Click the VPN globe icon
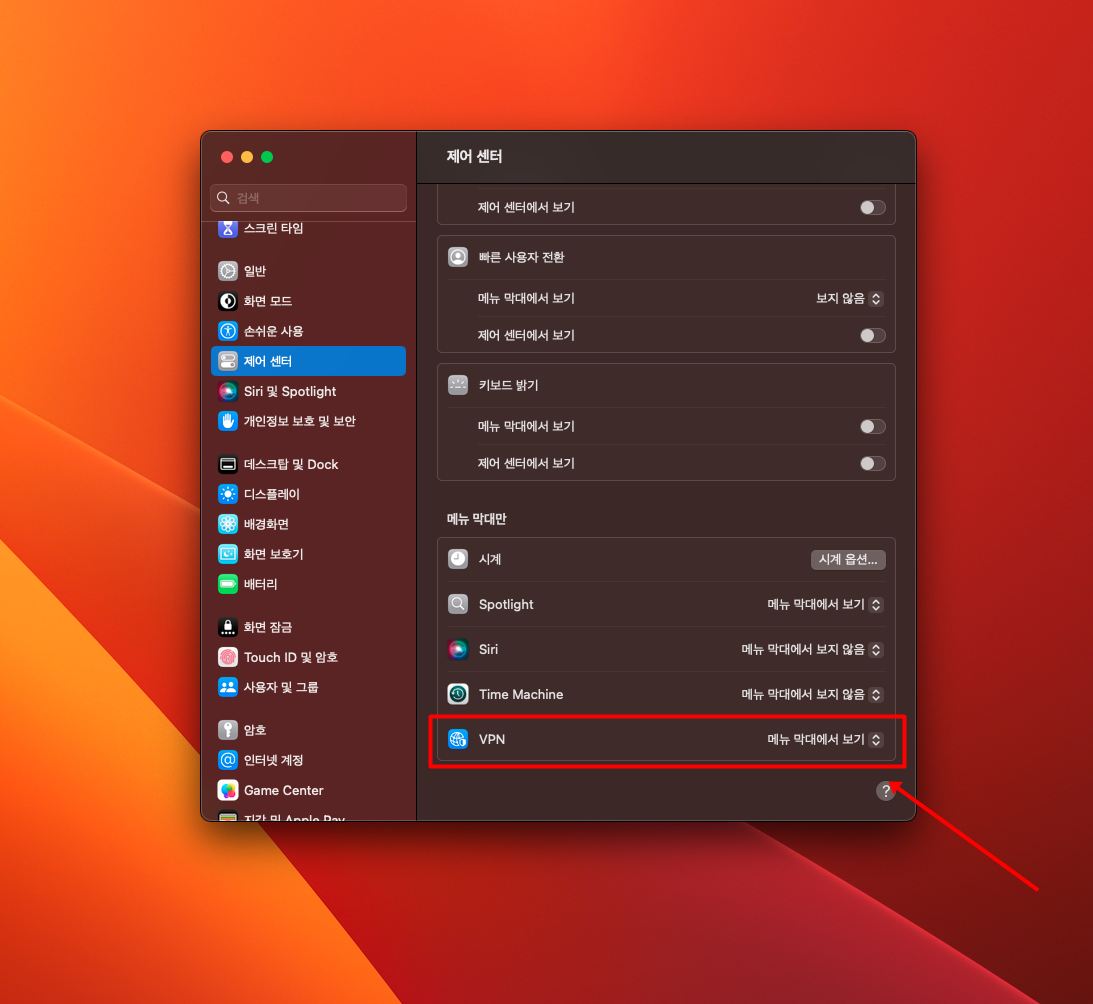The image size is (1093, 1004). coord(458,739)
